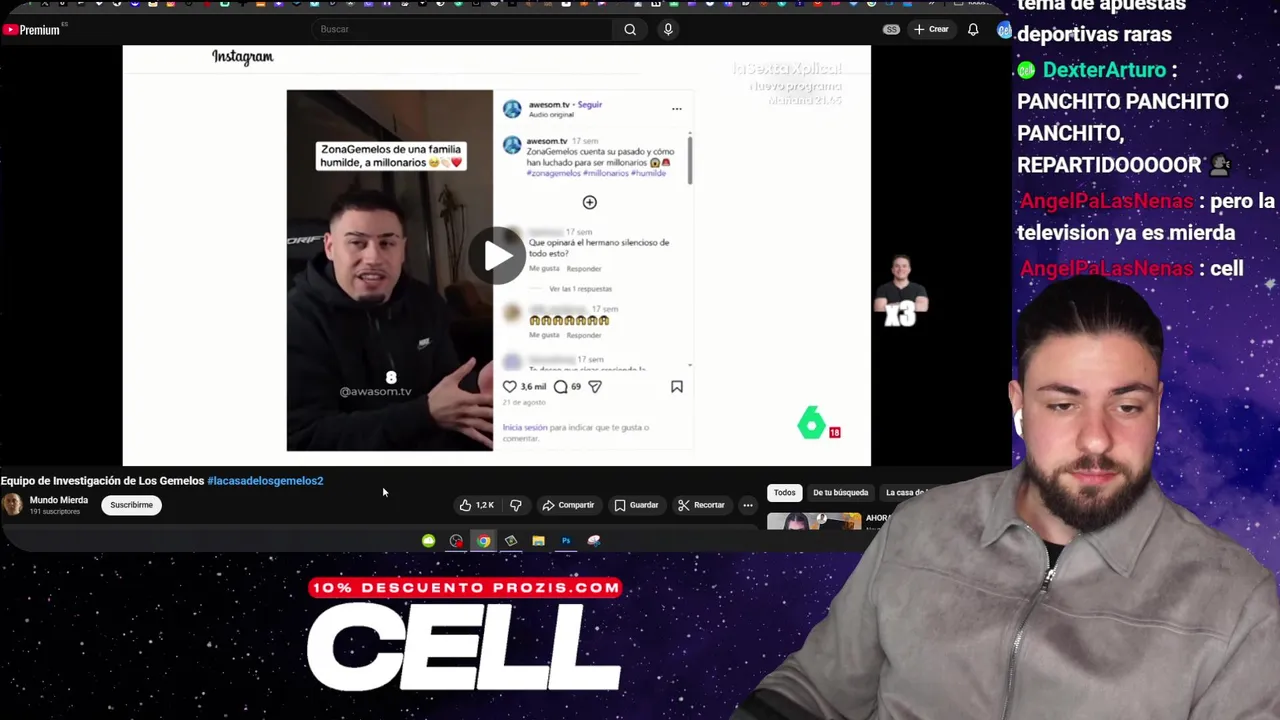Screen dimensions: 1280x720
Task: Save video with Guardar
Action: [637, 505]
